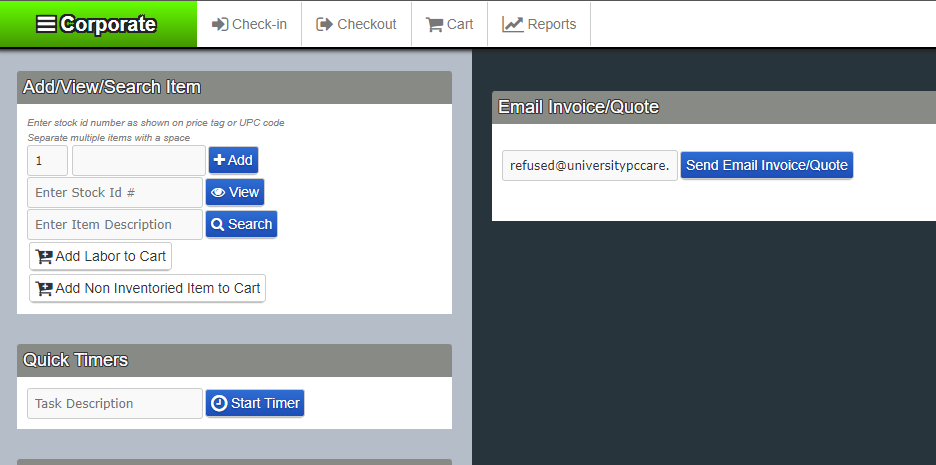This screenshot has width=936, height=465.
Task: Open the Checkout page
Action: 356,24
